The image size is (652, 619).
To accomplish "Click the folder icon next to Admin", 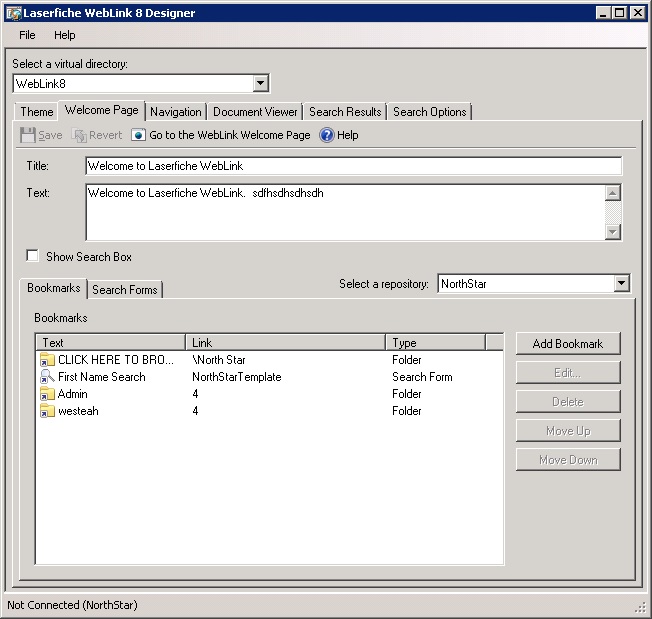I will 47,394.
